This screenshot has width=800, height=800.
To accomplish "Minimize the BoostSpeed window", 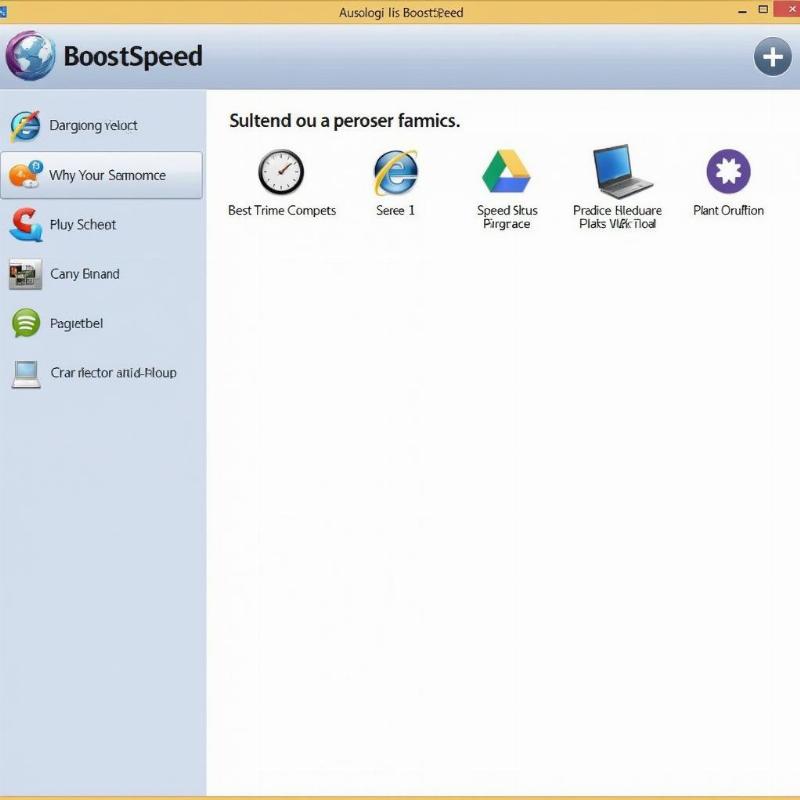I will 742,12.
